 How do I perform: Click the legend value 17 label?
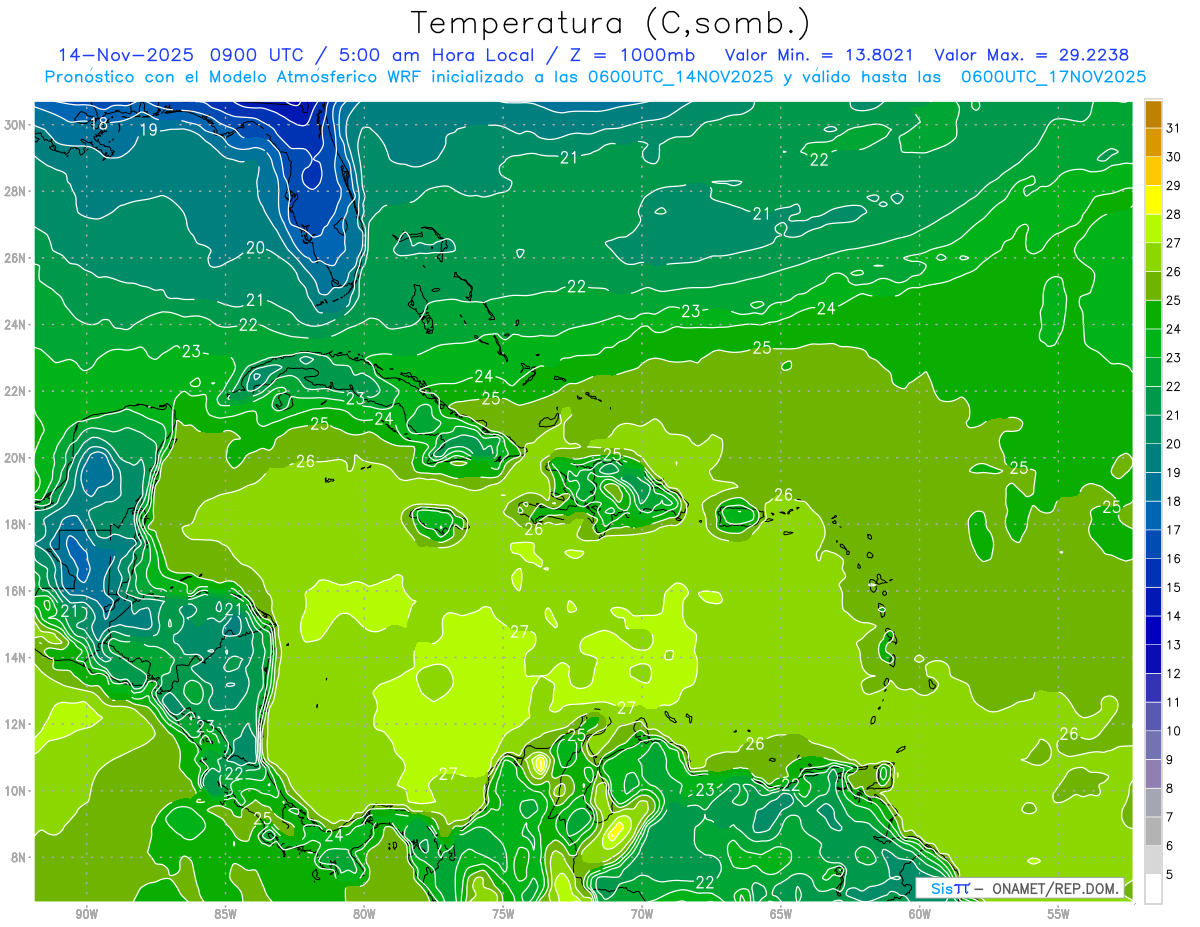[x=1174, y=530]
